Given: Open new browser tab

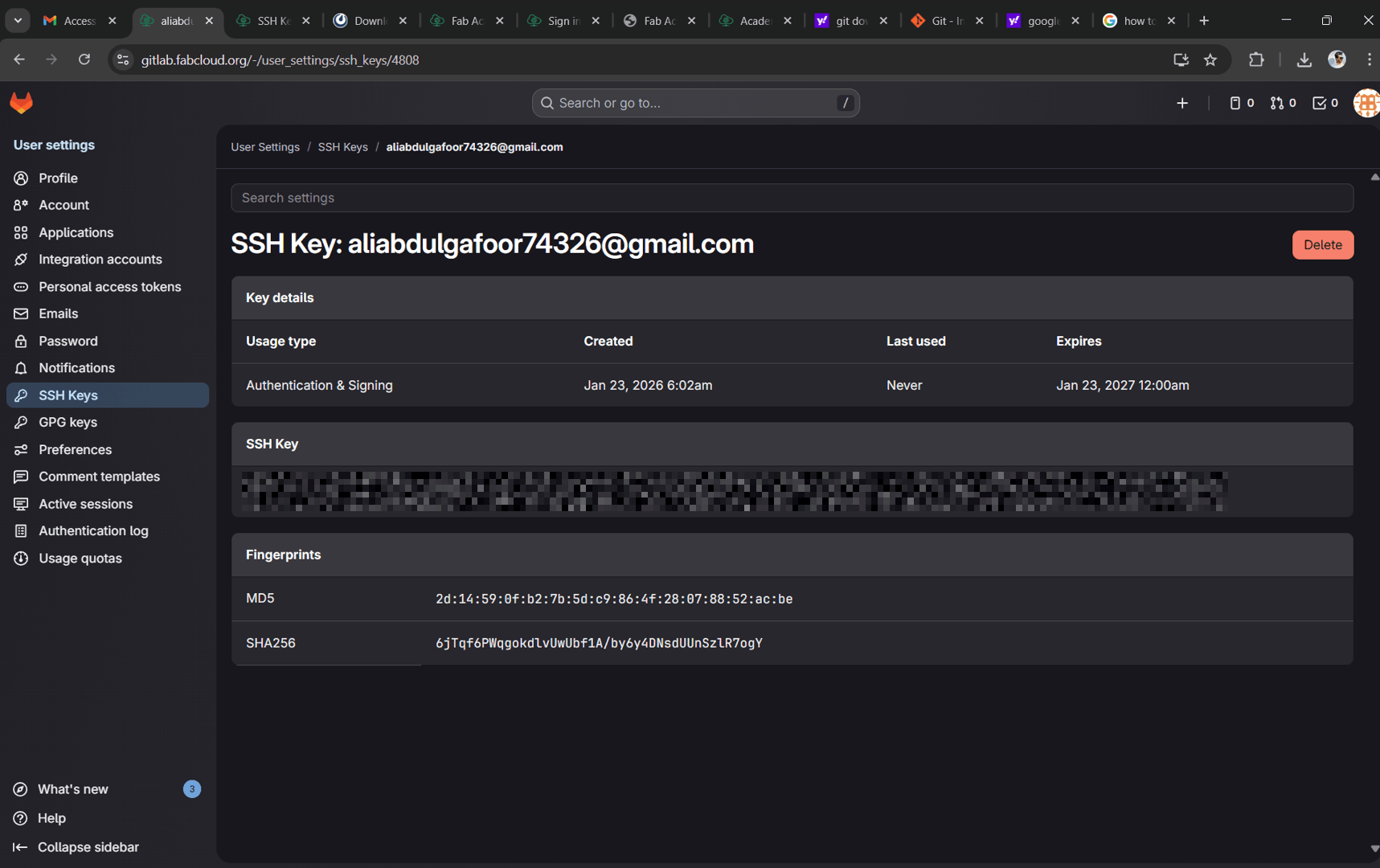Looking at the screenshot, I should coord(1204,21).
